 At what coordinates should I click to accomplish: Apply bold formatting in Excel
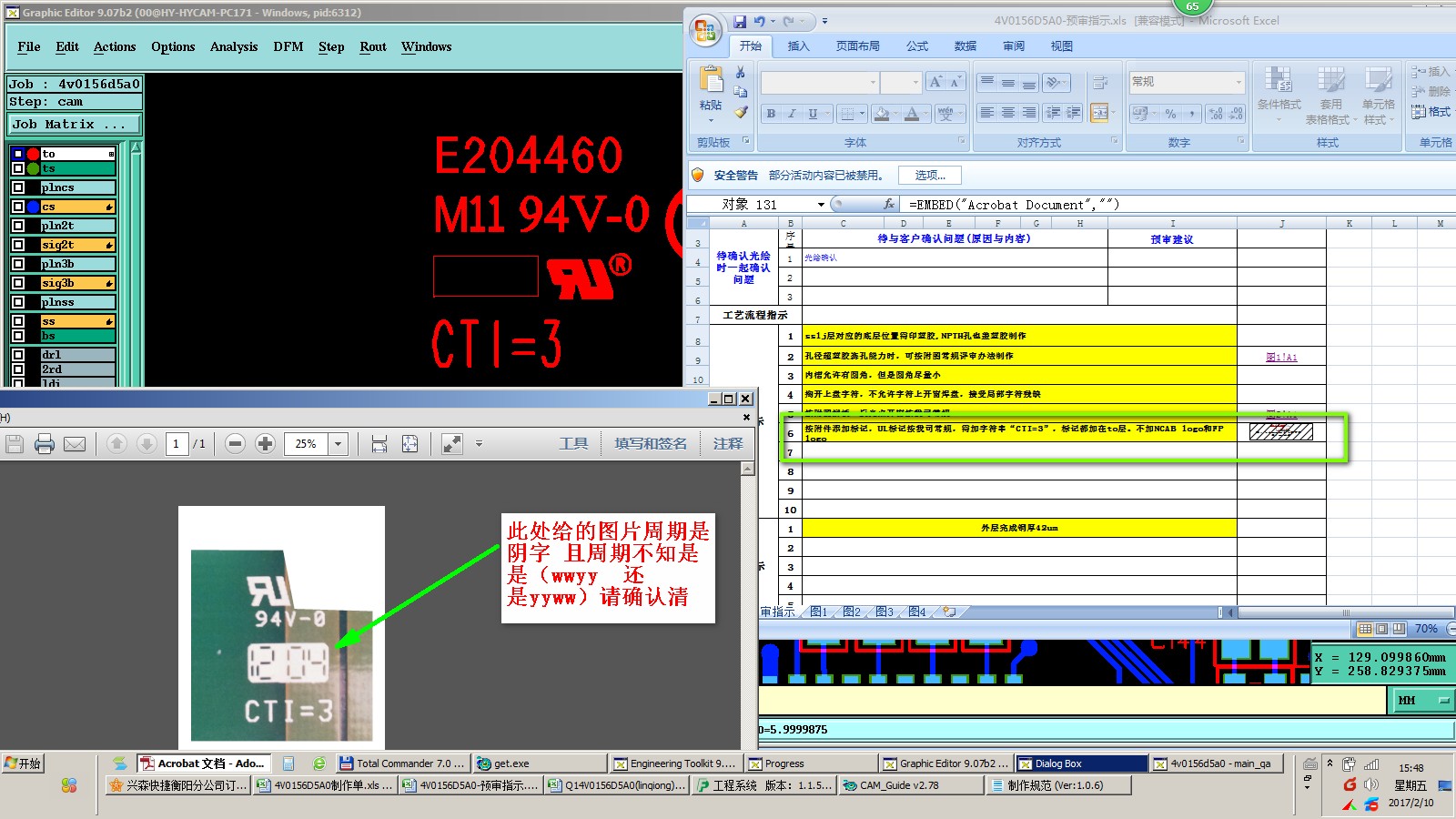tap(771, 114)
